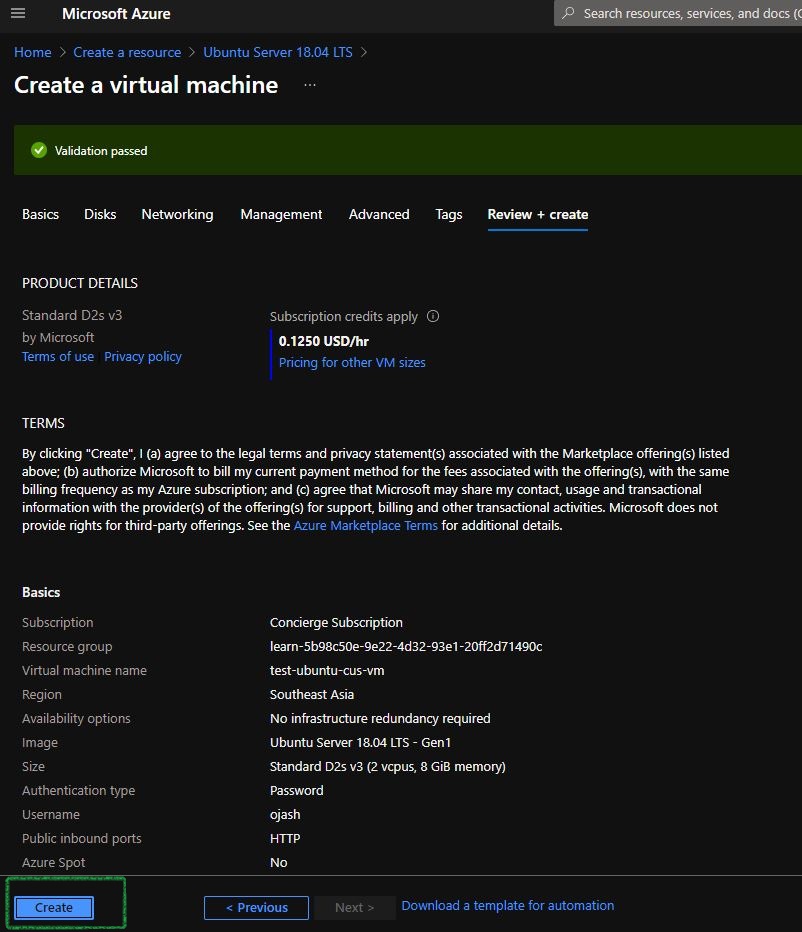Click the Virtual machine name label
802x932 pixels.
(84, 670)
